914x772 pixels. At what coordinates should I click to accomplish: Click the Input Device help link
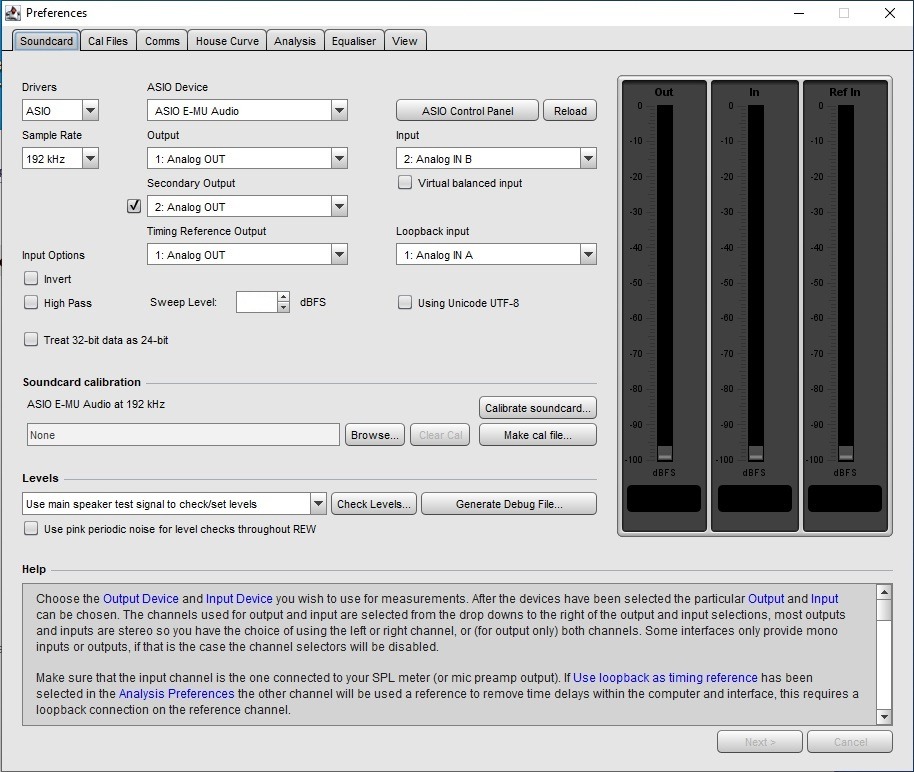point(239,598)
